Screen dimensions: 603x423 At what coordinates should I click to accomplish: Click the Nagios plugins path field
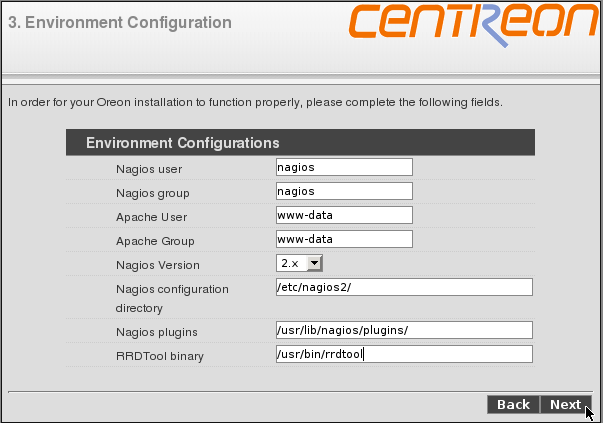click(x=404, y=330)
